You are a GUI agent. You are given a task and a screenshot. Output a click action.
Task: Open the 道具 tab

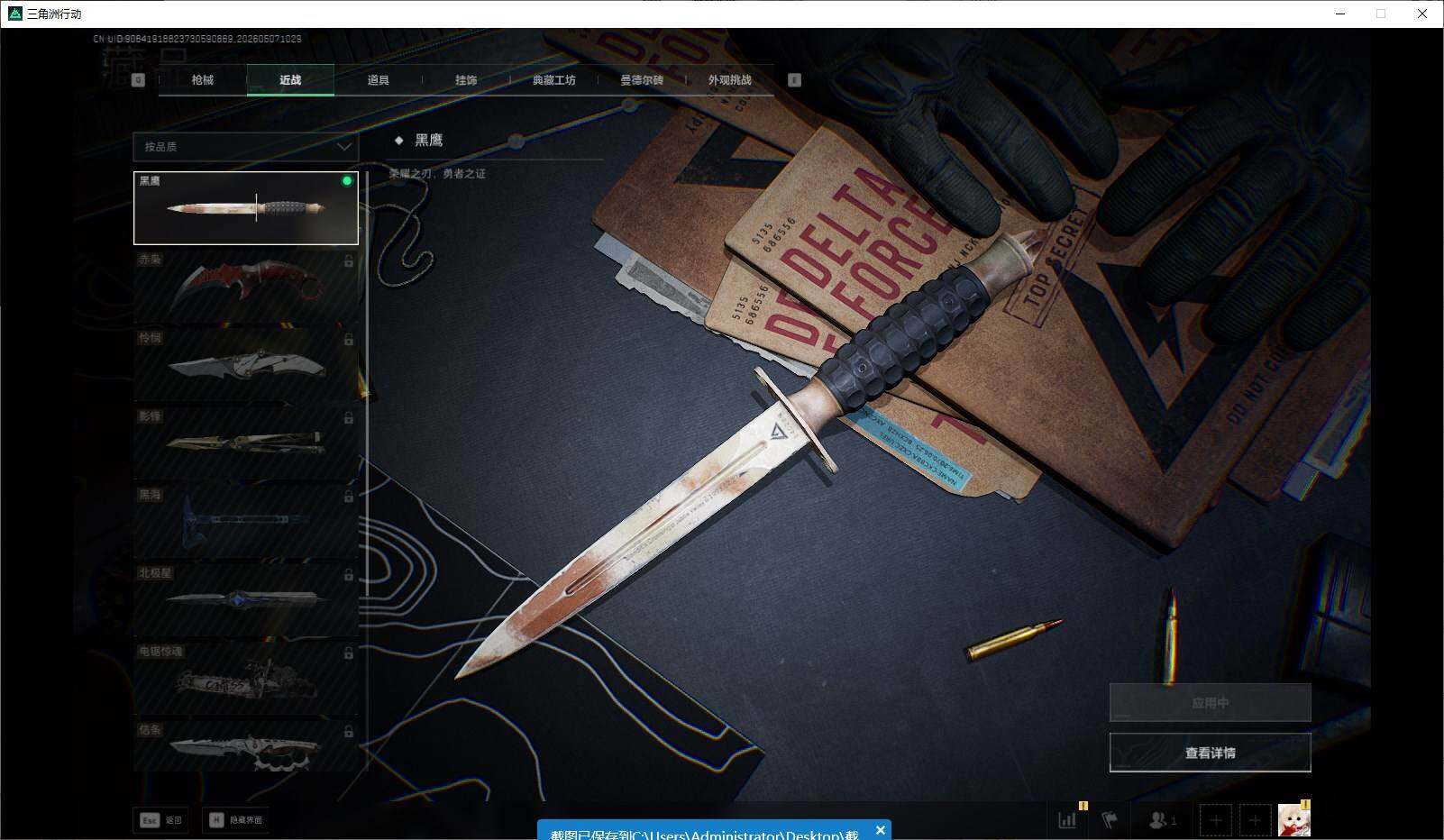pyautogui.click(x=379, y=80)
